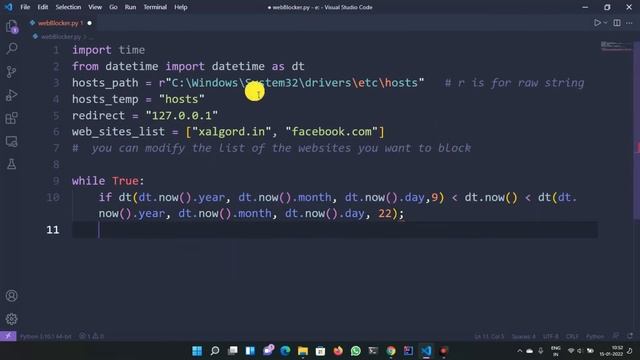The image size is (640, 360).
Task: Open the taskbar clock and date
Action: [x=611, y=351]
